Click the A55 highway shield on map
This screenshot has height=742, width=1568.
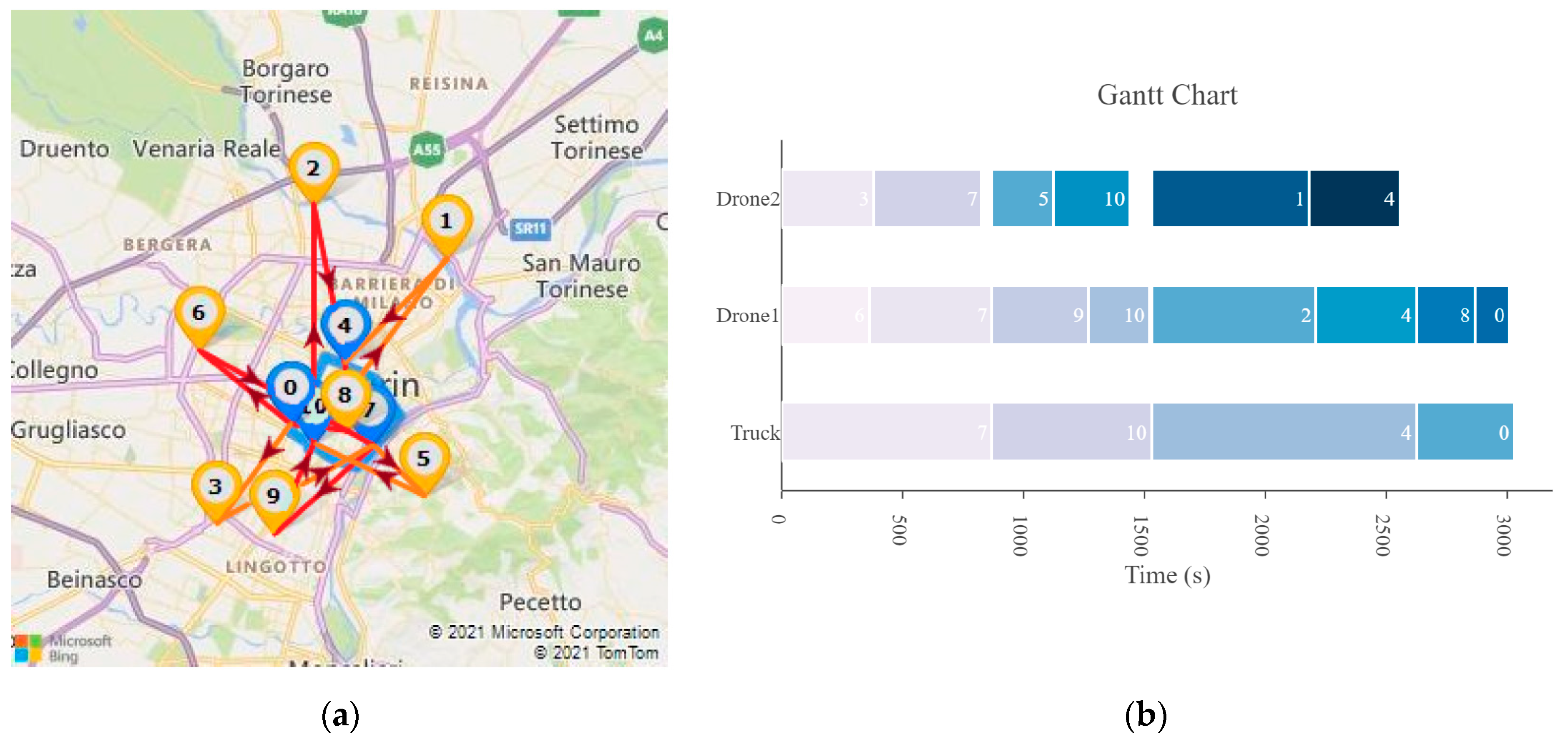coord(427,150)
